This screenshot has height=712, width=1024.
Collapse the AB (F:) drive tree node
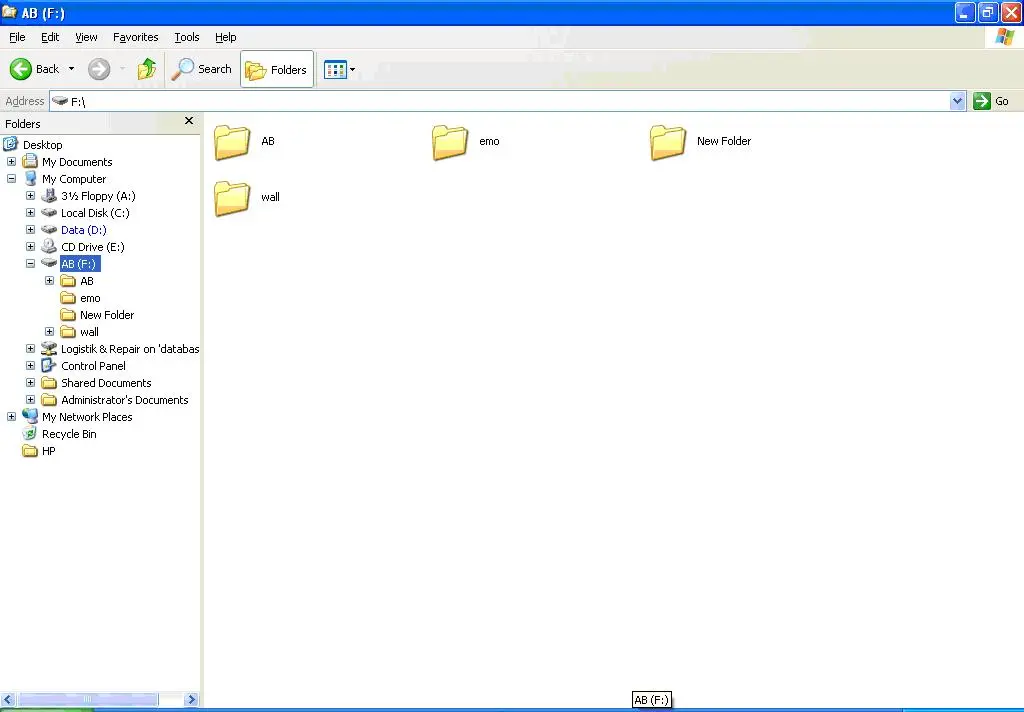coord(30,264)
